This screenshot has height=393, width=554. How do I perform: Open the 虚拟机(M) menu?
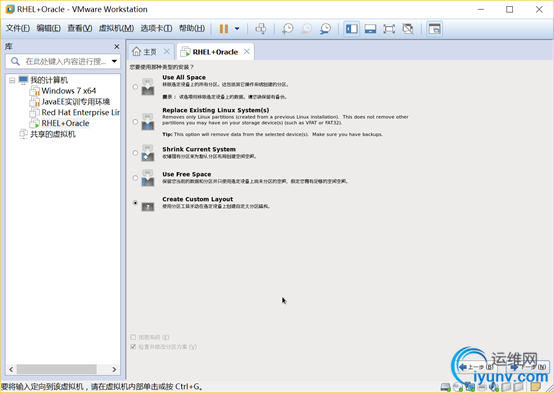116,28
